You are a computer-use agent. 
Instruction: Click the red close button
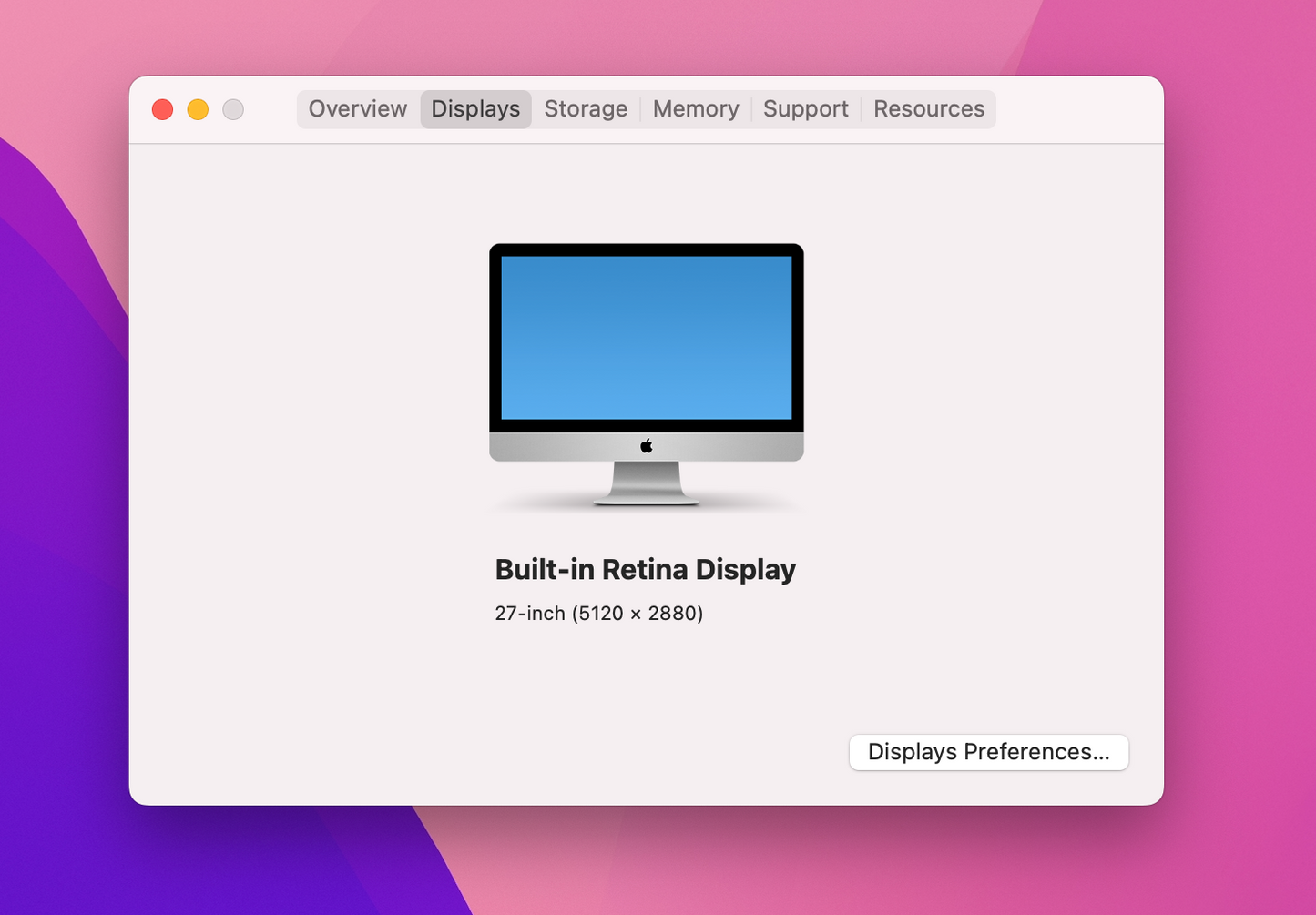162,108
